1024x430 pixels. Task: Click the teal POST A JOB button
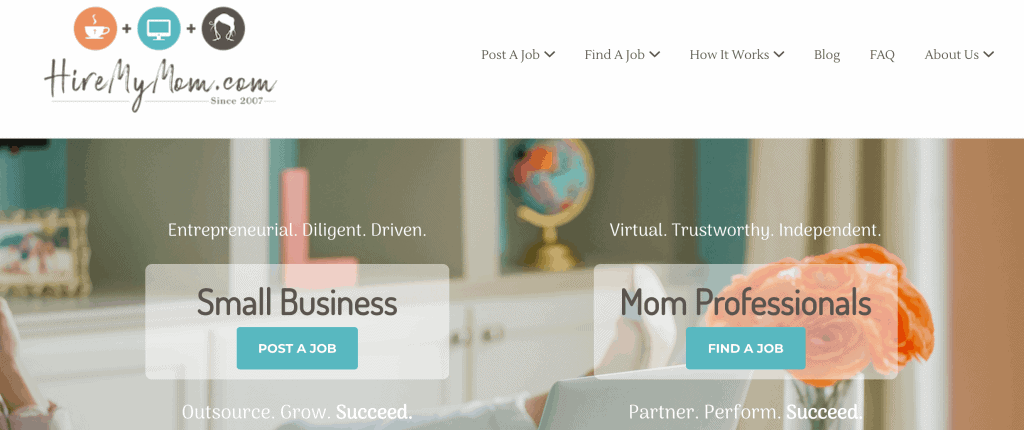pos(297,348)
